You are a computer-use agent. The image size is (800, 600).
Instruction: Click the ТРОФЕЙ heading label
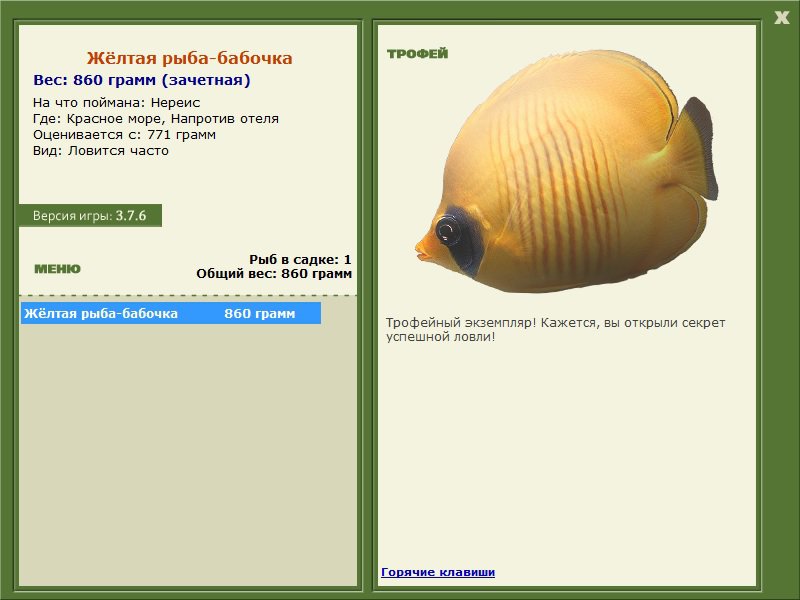coord(417,54)
